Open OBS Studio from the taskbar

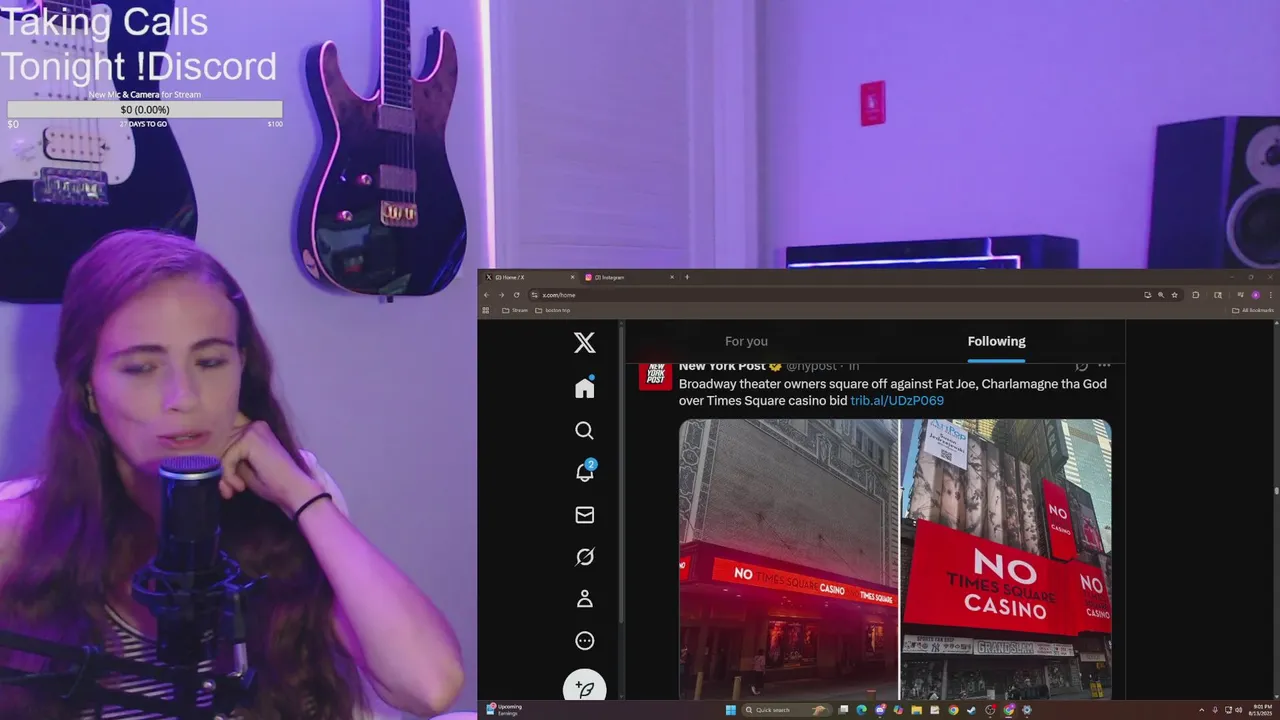[x=990, y=710]
